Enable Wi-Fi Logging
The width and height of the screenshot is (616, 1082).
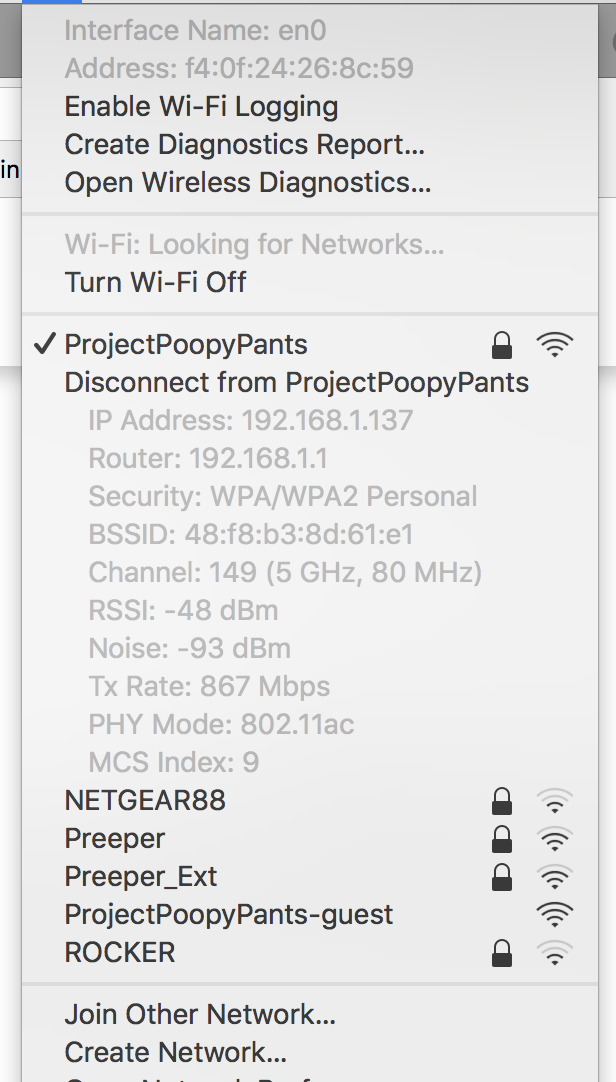(201, 106)
